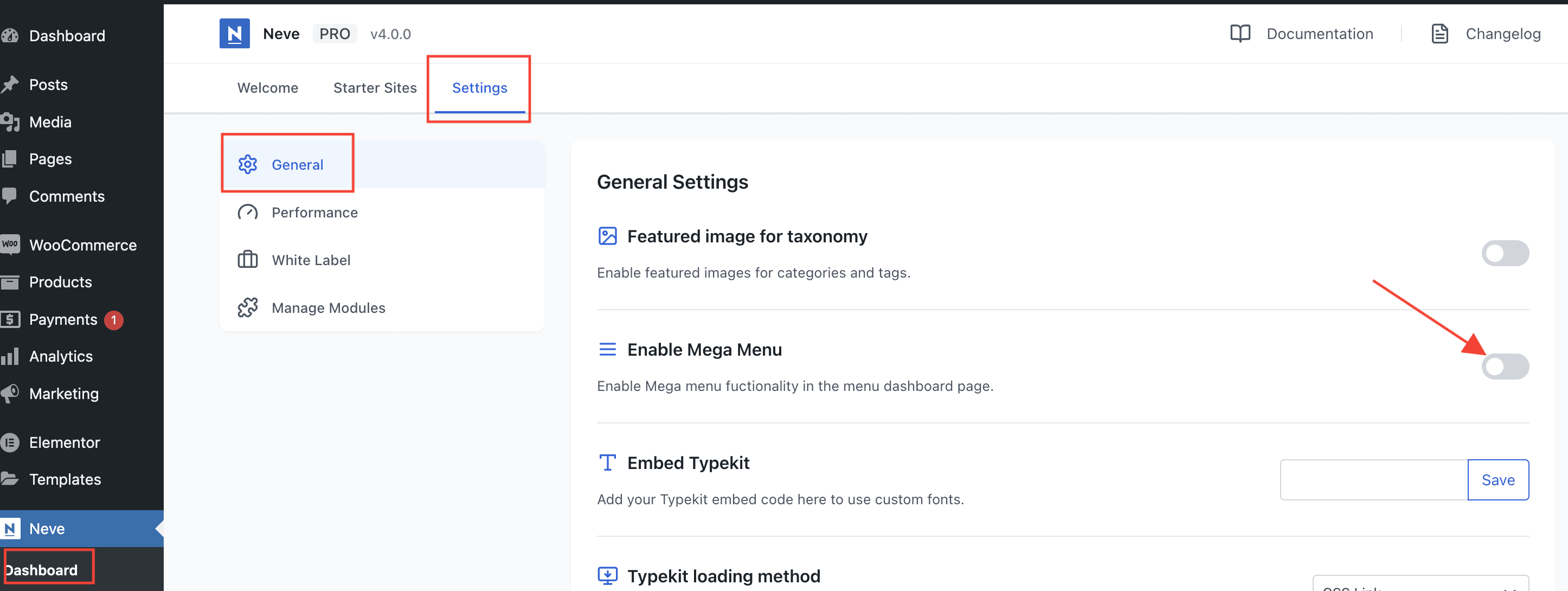Turn on Enable Mega Menu toggle
Image resolution: width=1568 pixels, height=591 pixels.
click(1505, 367)
